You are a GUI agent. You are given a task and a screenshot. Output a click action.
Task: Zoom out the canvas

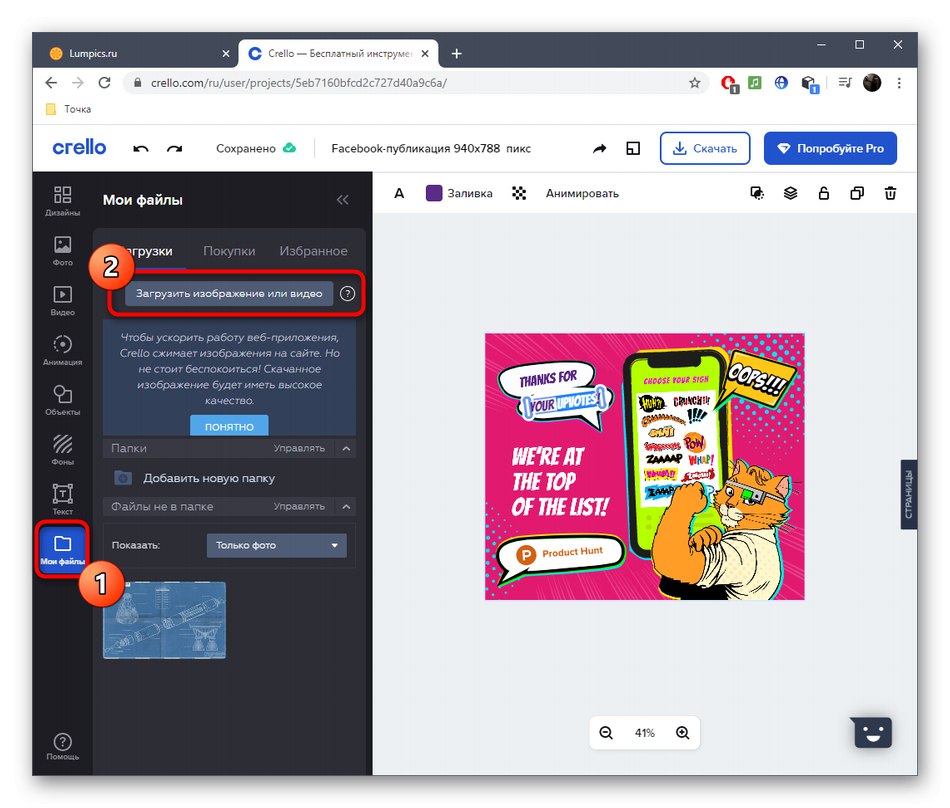coord(606,733)
